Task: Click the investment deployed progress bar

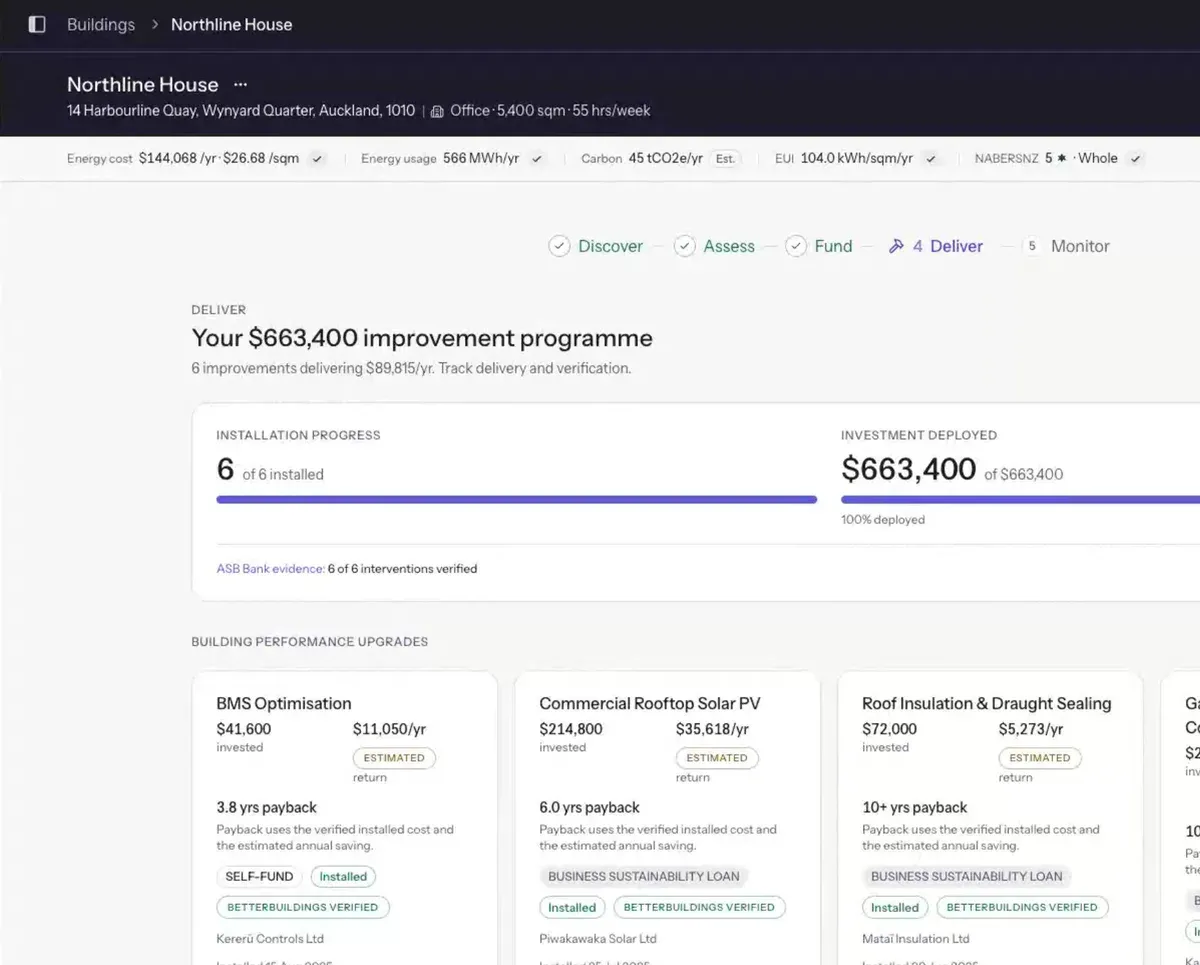Action: click(1020, 499)
